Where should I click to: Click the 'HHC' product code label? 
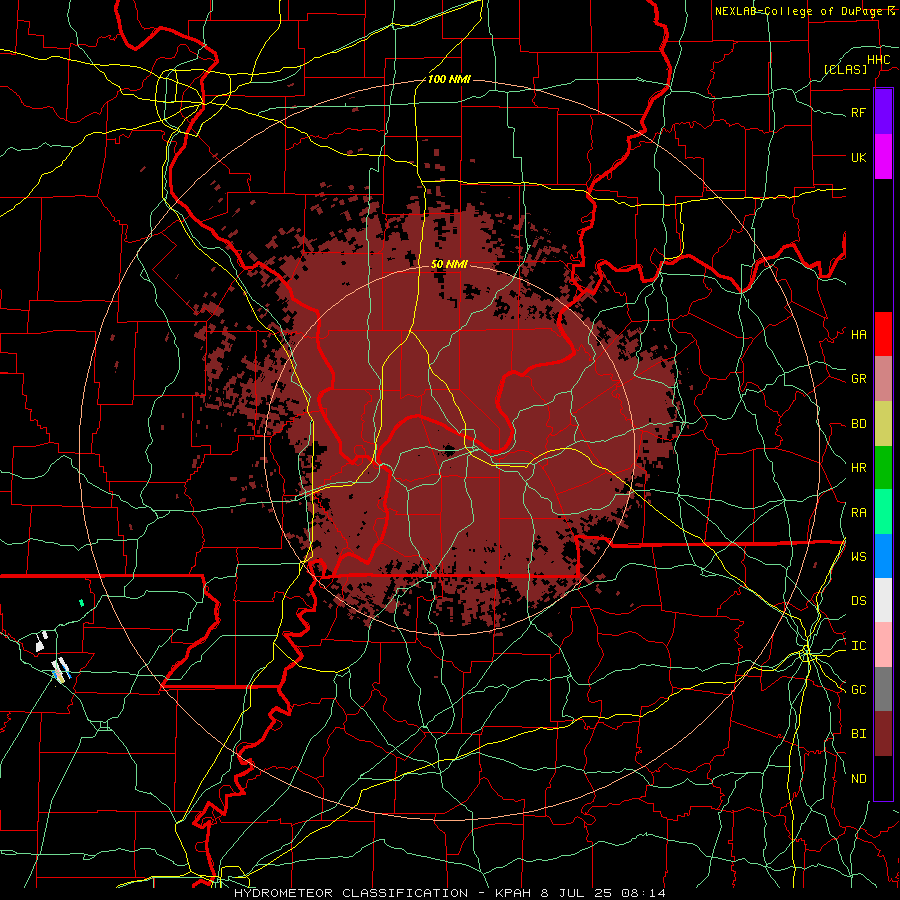(x=878, y=60)
